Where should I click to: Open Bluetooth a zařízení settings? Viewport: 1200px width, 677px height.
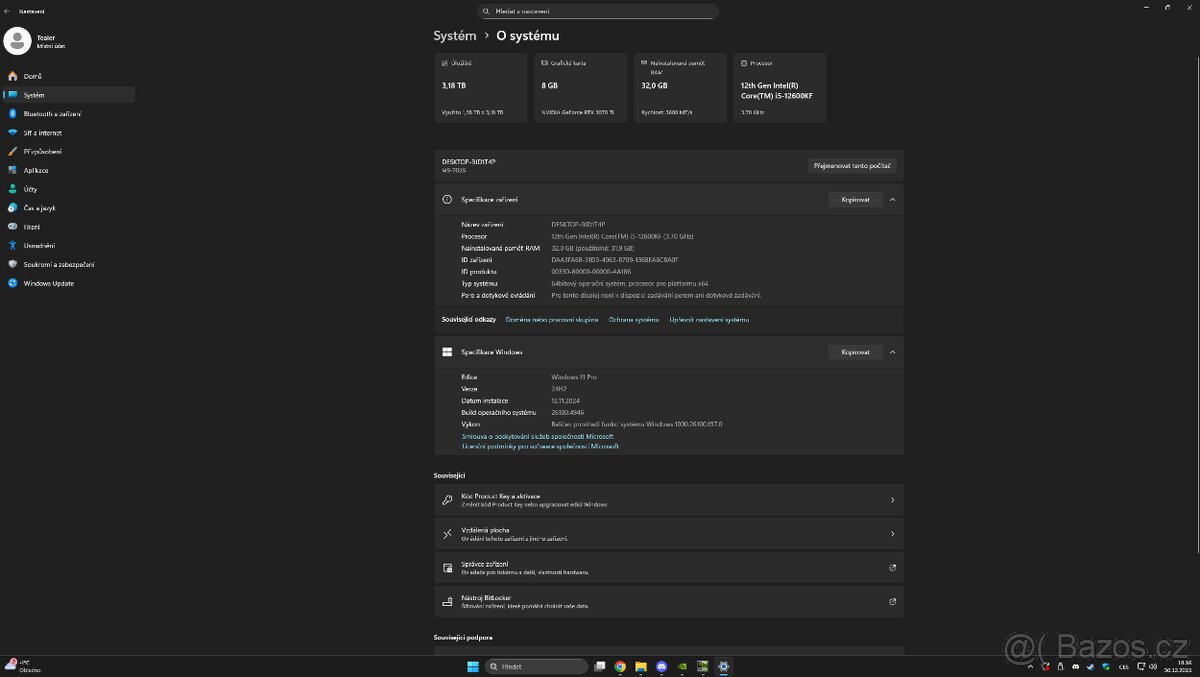[52, 114]
